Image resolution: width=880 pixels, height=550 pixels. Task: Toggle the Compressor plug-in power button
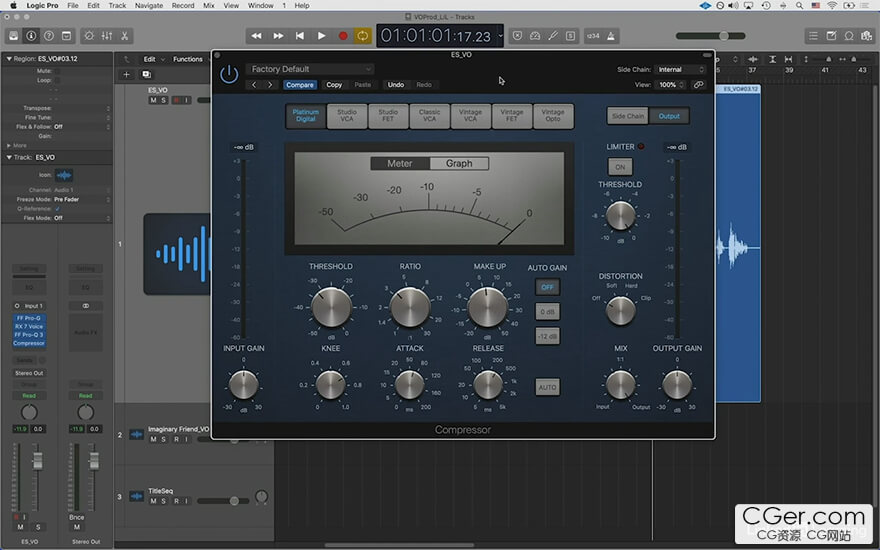click(x=229, y=75)
